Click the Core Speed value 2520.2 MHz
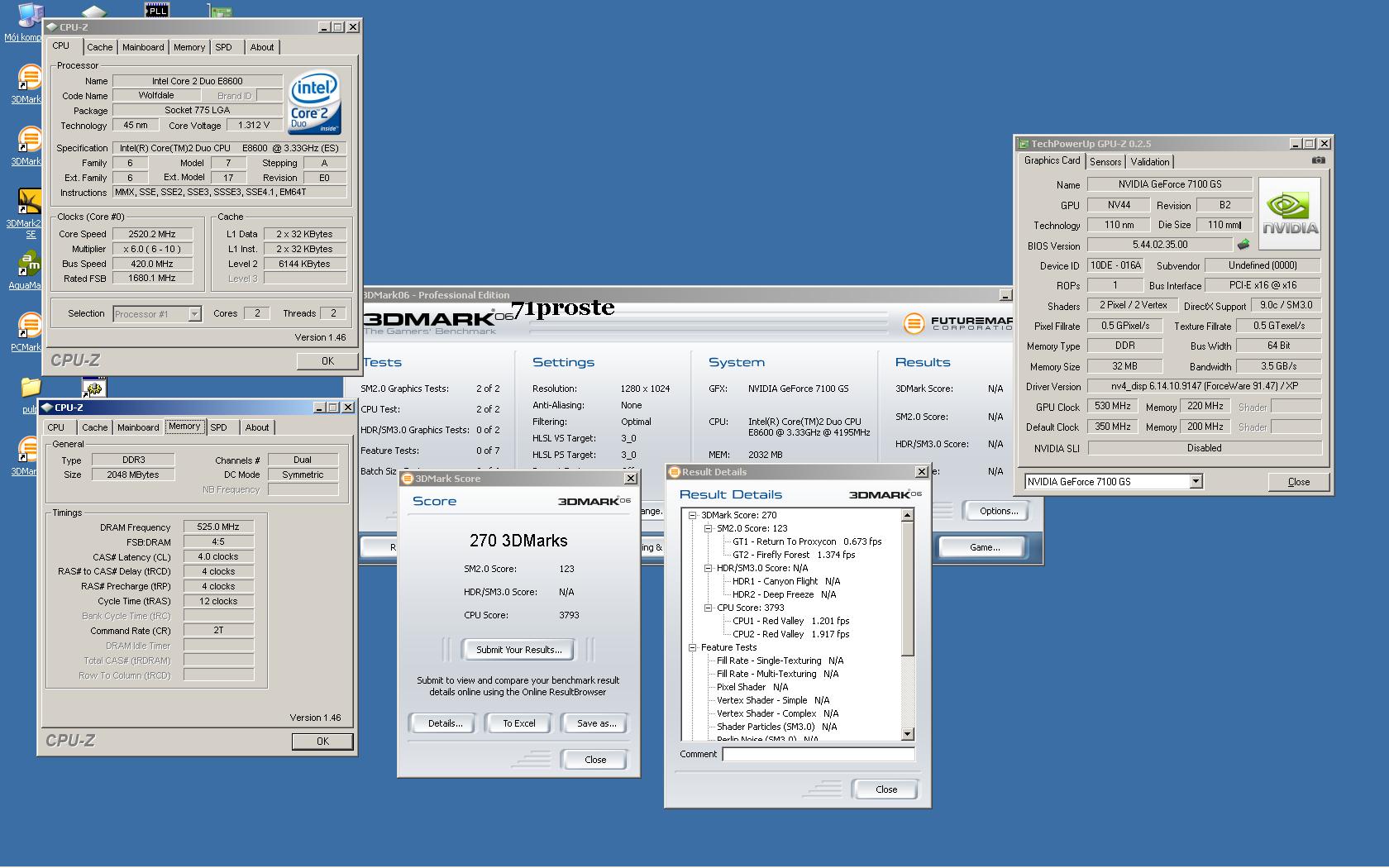This screenshot has height=868, width=1389. coord(153,234)
